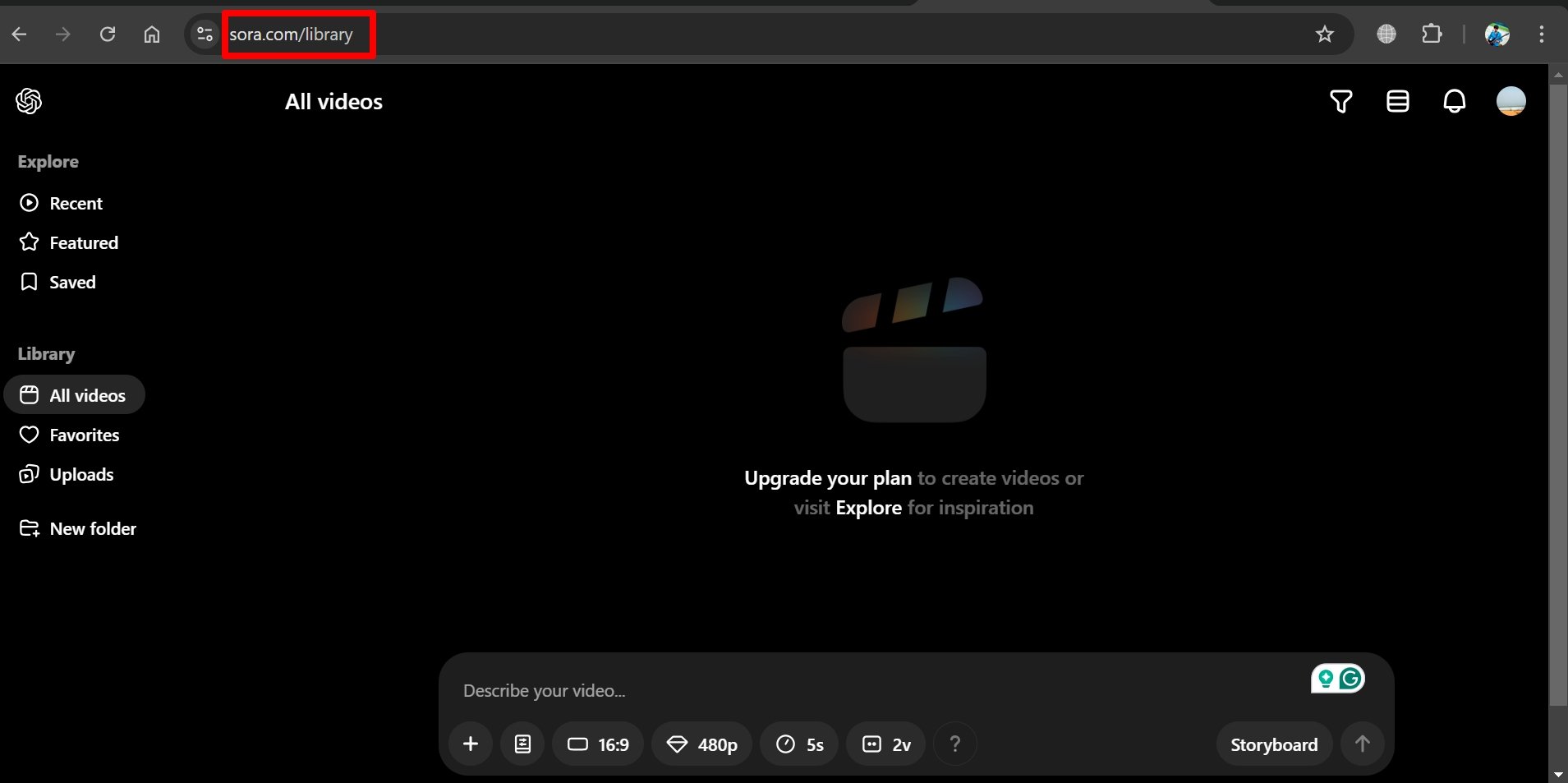This screenshot has height=783, width=1568.
Task: Click the browser back arrow
Action: (20, 34)
